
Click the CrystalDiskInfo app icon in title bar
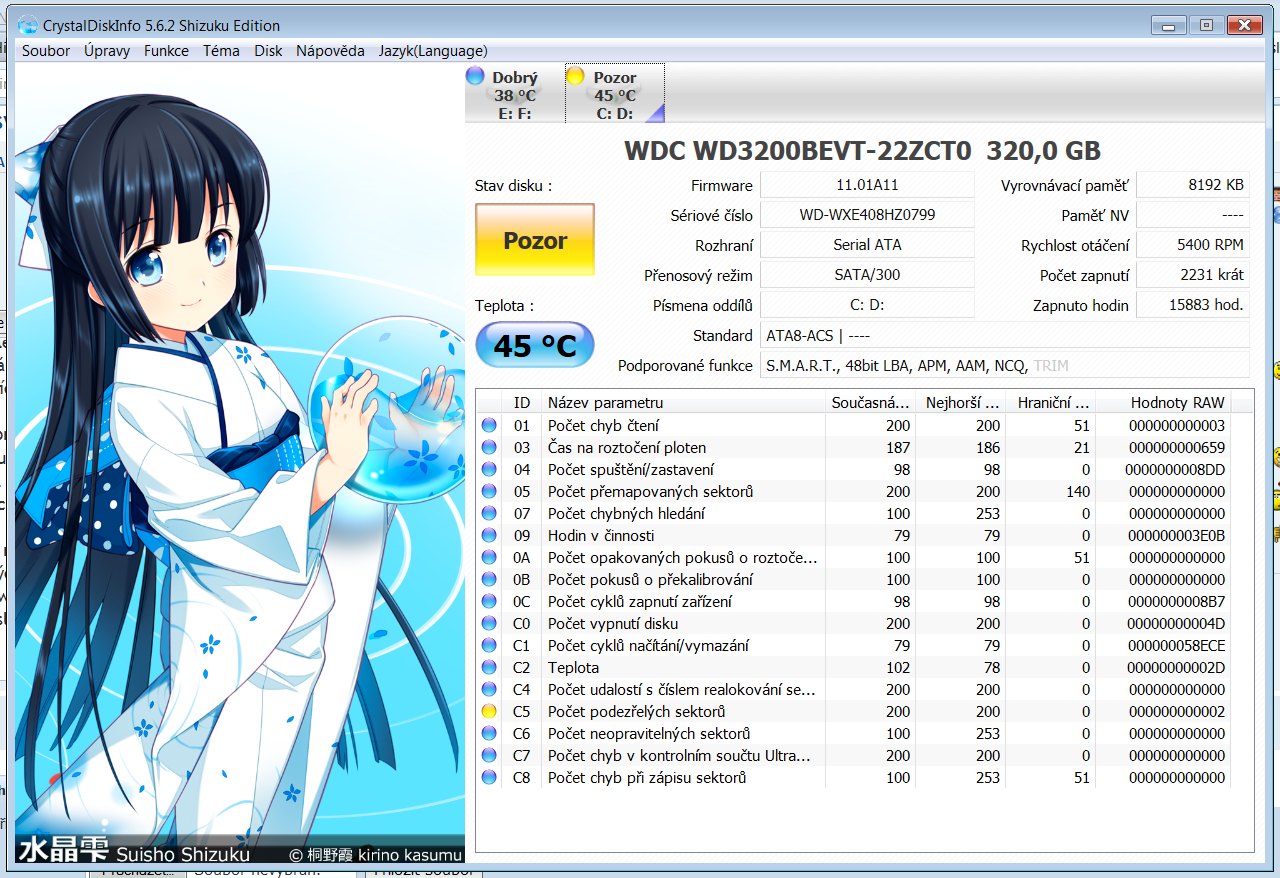point(29,25)
